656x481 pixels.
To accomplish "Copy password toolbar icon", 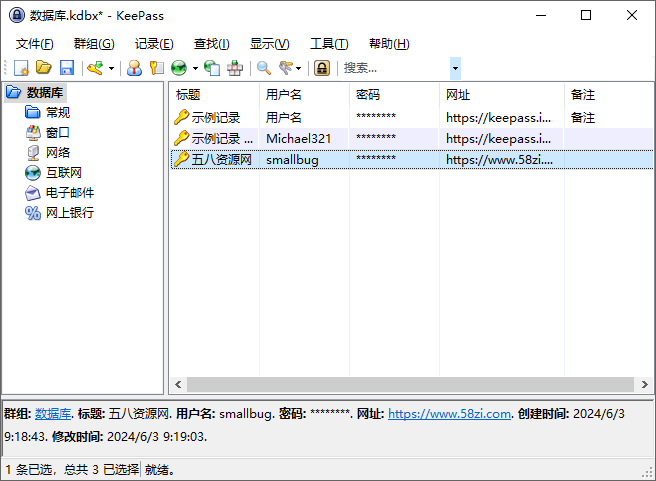I will (156, 68).
